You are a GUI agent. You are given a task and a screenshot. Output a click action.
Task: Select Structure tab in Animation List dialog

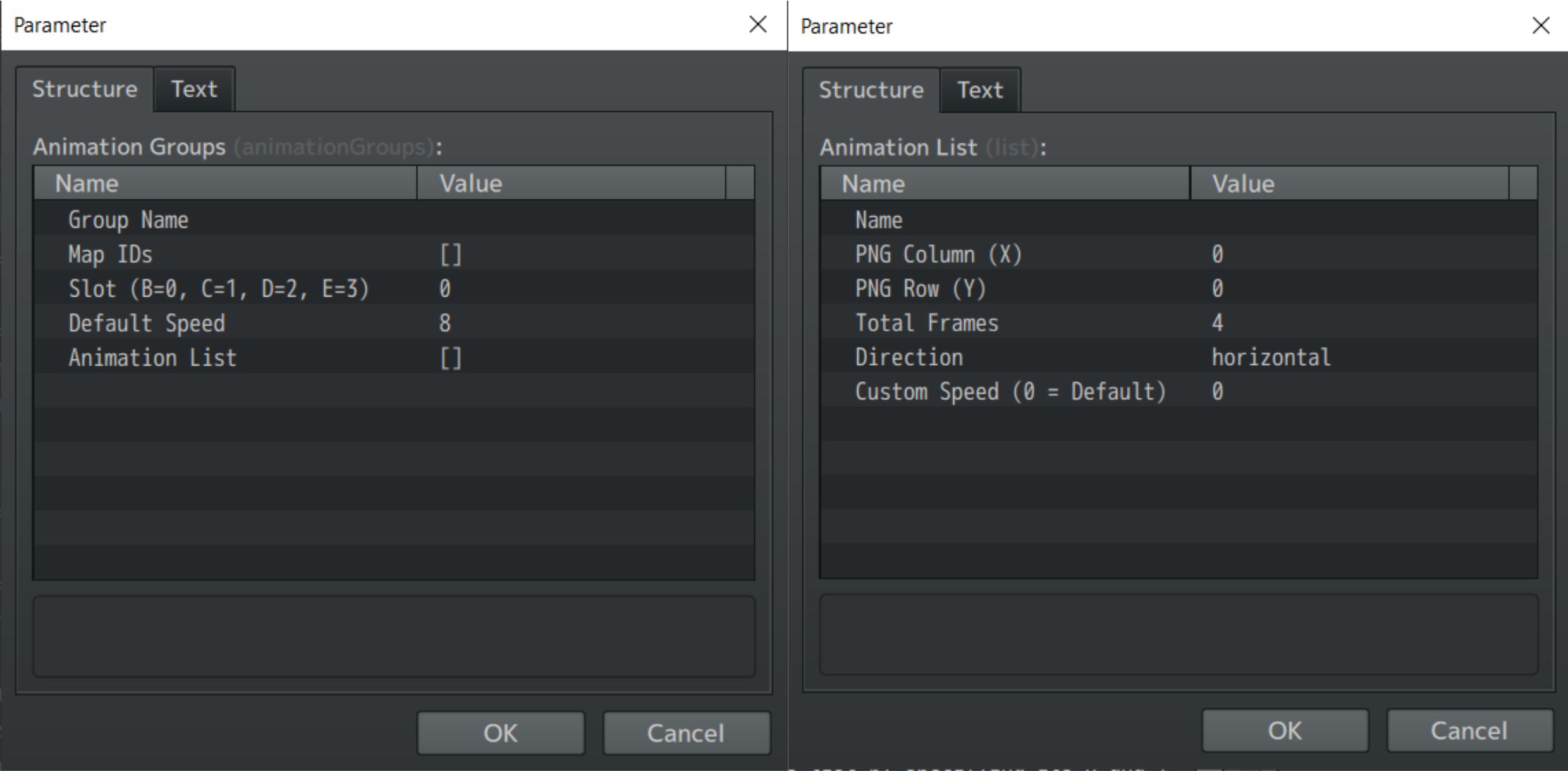click(871, 90)
